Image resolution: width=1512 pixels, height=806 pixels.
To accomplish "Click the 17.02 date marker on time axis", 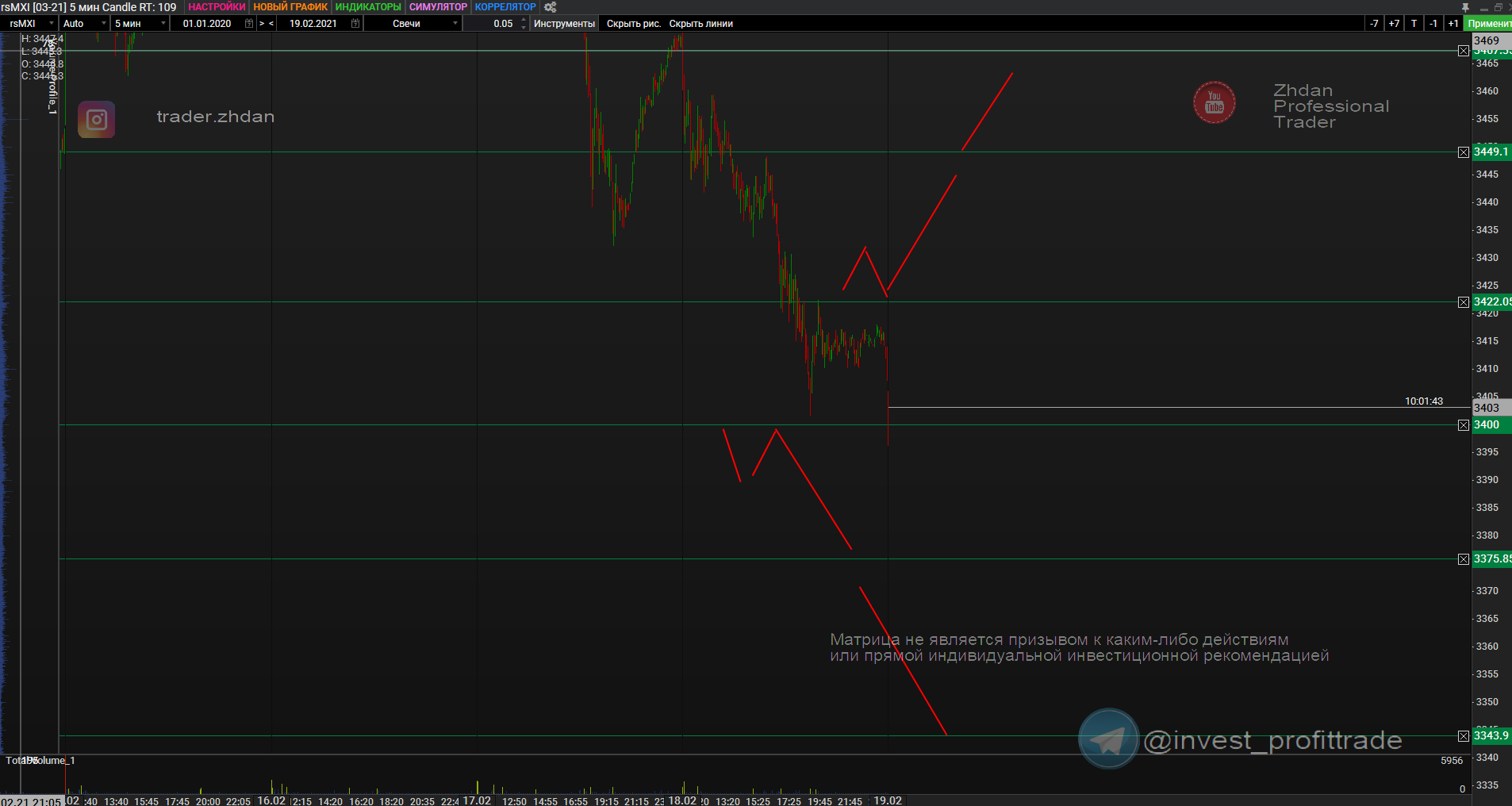I will [477, 800].
